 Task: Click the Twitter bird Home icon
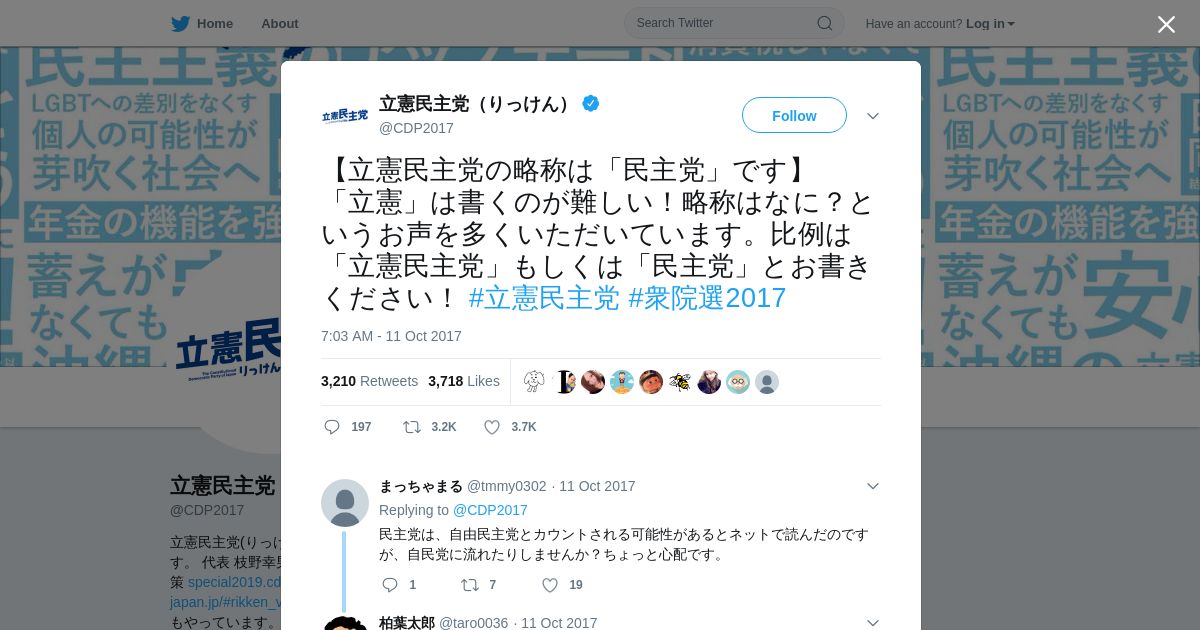pos(180,23)
